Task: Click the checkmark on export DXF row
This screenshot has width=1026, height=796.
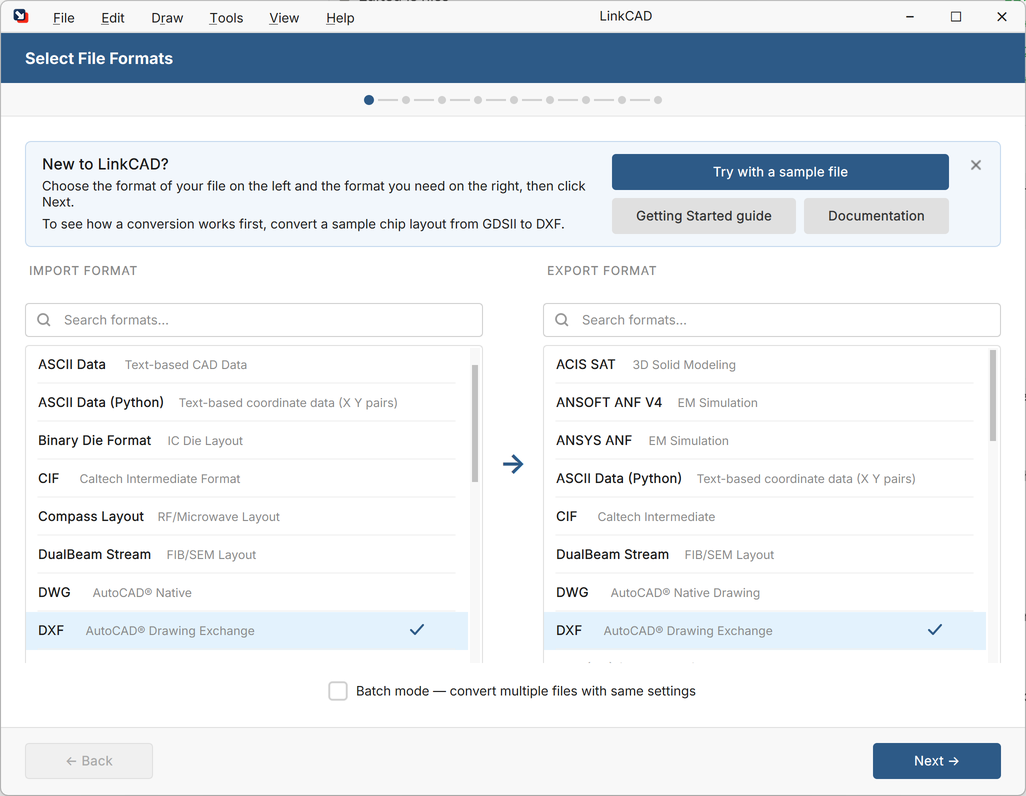Action: (935, 630)
